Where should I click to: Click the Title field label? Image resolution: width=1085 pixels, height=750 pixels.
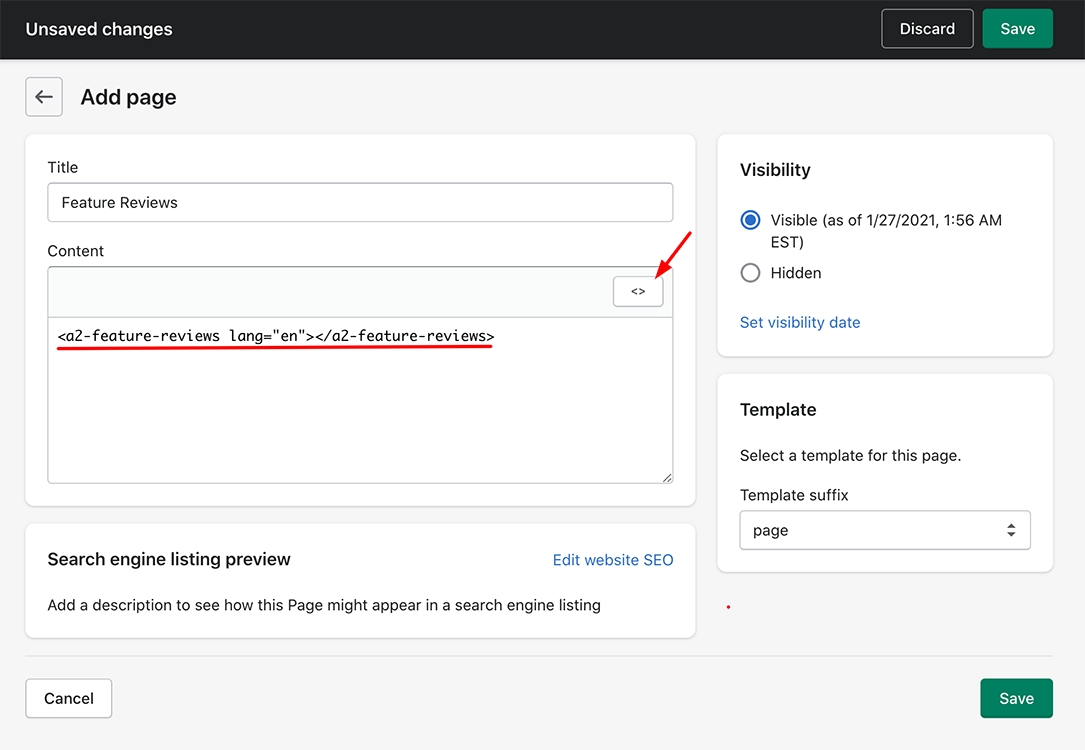(62, 167)
